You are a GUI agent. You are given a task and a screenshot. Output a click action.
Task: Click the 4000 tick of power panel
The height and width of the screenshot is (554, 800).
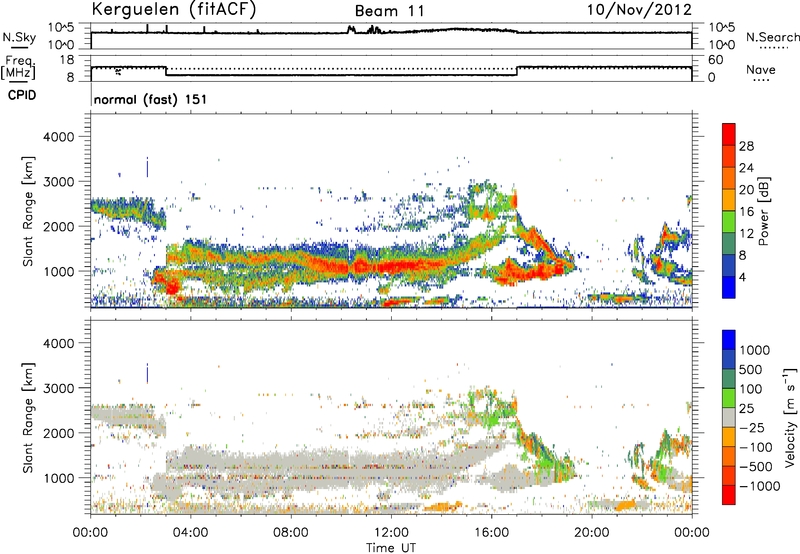click(58, 137)
